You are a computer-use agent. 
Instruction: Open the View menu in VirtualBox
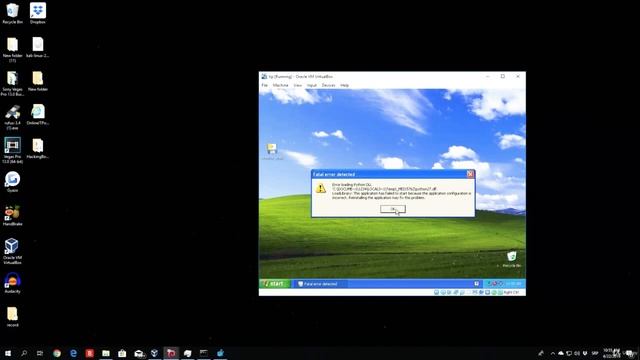click(x=298, y=85)
